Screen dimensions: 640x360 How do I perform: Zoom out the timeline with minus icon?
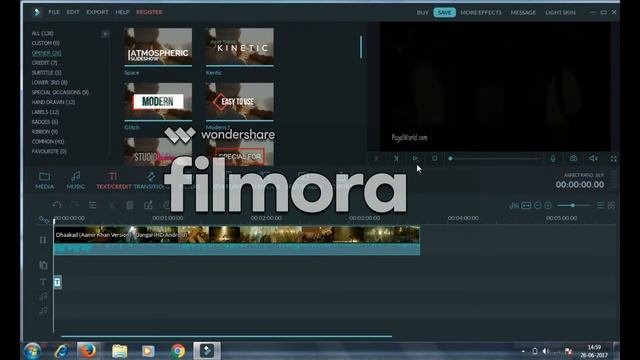click(538, 205)
